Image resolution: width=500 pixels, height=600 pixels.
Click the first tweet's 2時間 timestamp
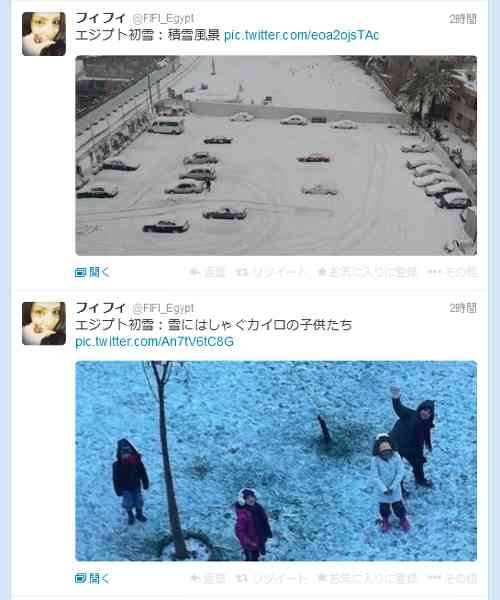click(463, 19)
